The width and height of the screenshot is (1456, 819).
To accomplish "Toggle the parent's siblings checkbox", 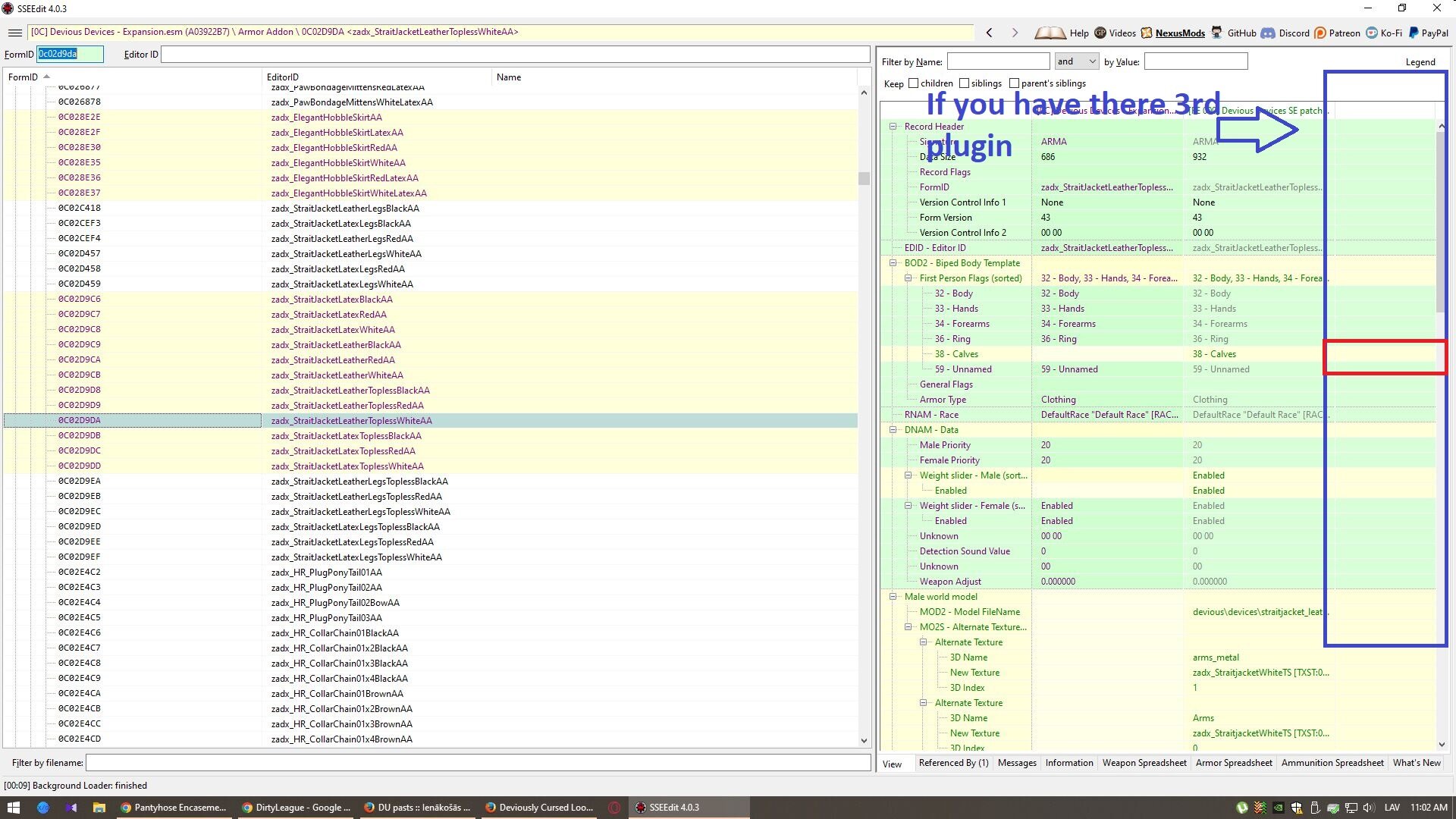I will point(1014,83).
